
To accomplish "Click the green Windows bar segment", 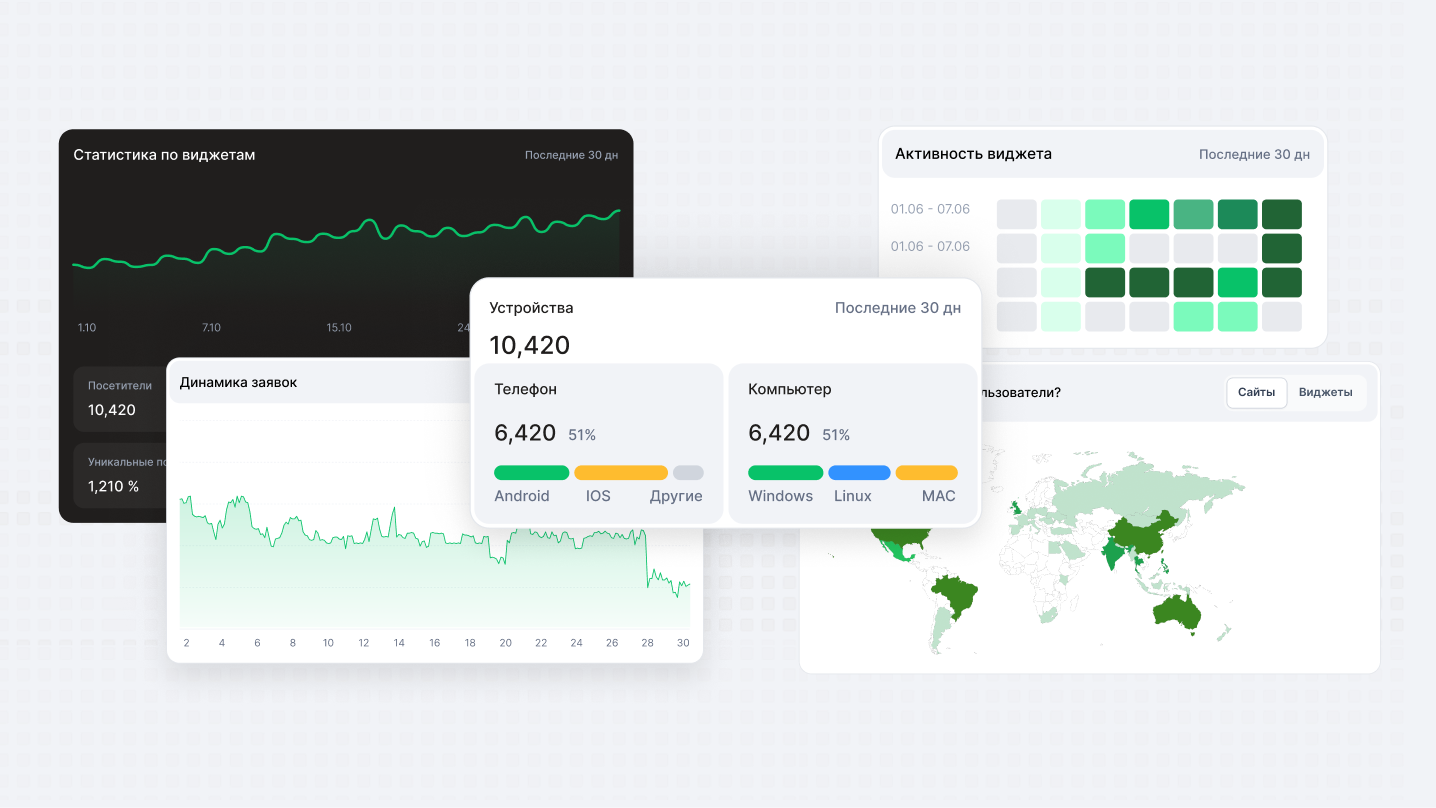I will click(x=785, y=473).
